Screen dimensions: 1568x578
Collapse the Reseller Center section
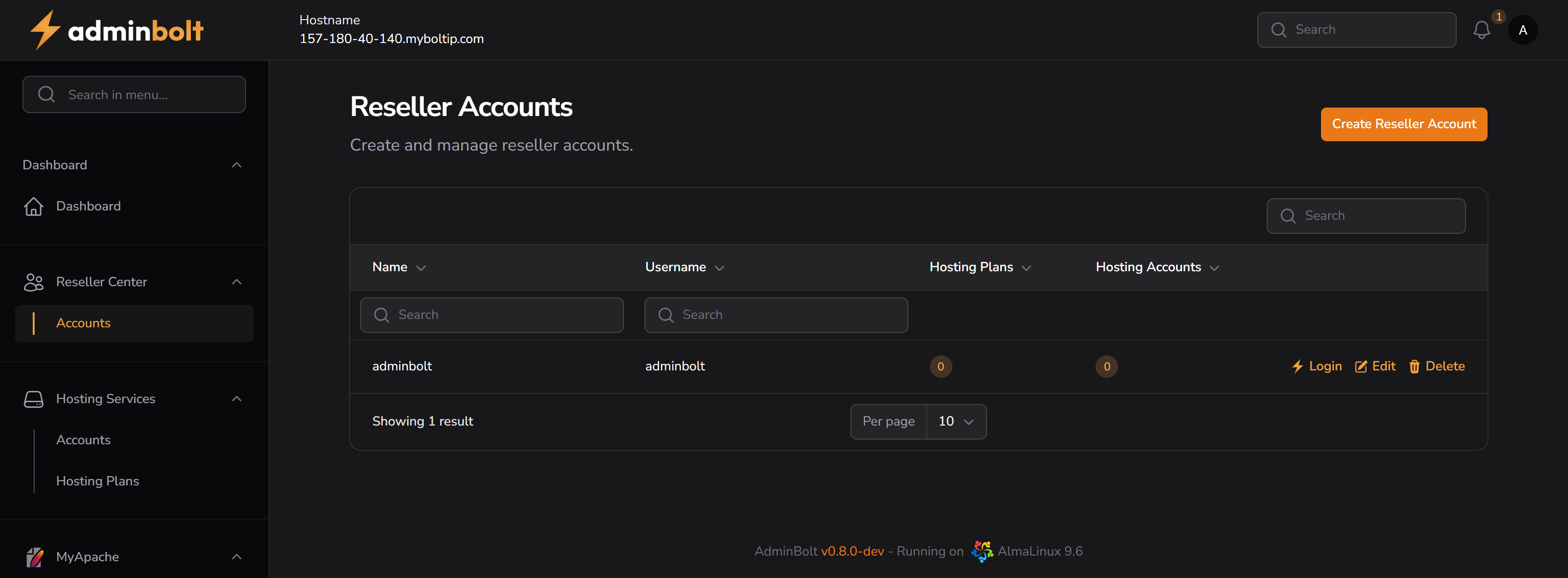[x=236, y=281]
